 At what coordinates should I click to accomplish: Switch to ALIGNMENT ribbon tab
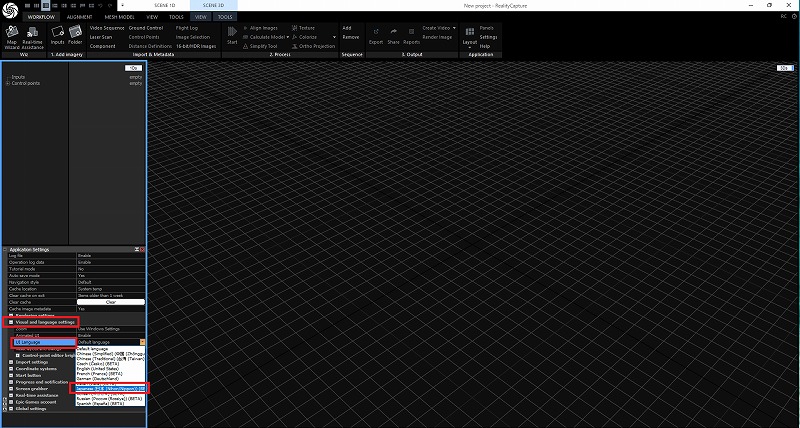80,17
